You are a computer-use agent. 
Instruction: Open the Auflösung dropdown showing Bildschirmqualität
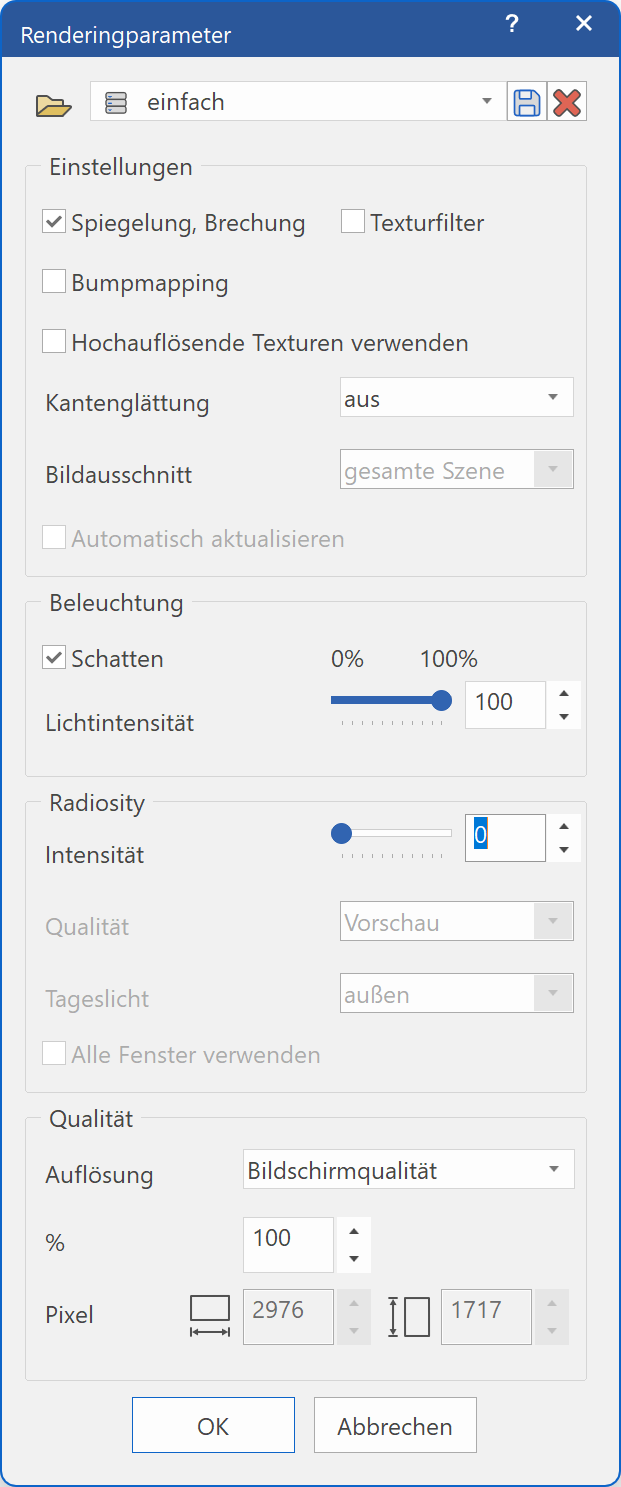click(408, 1169)
